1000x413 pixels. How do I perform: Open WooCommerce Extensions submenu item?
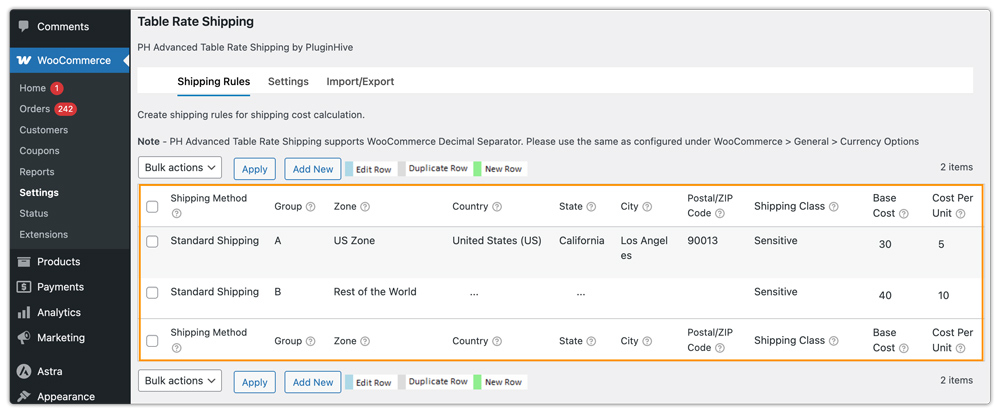point(43,235)
